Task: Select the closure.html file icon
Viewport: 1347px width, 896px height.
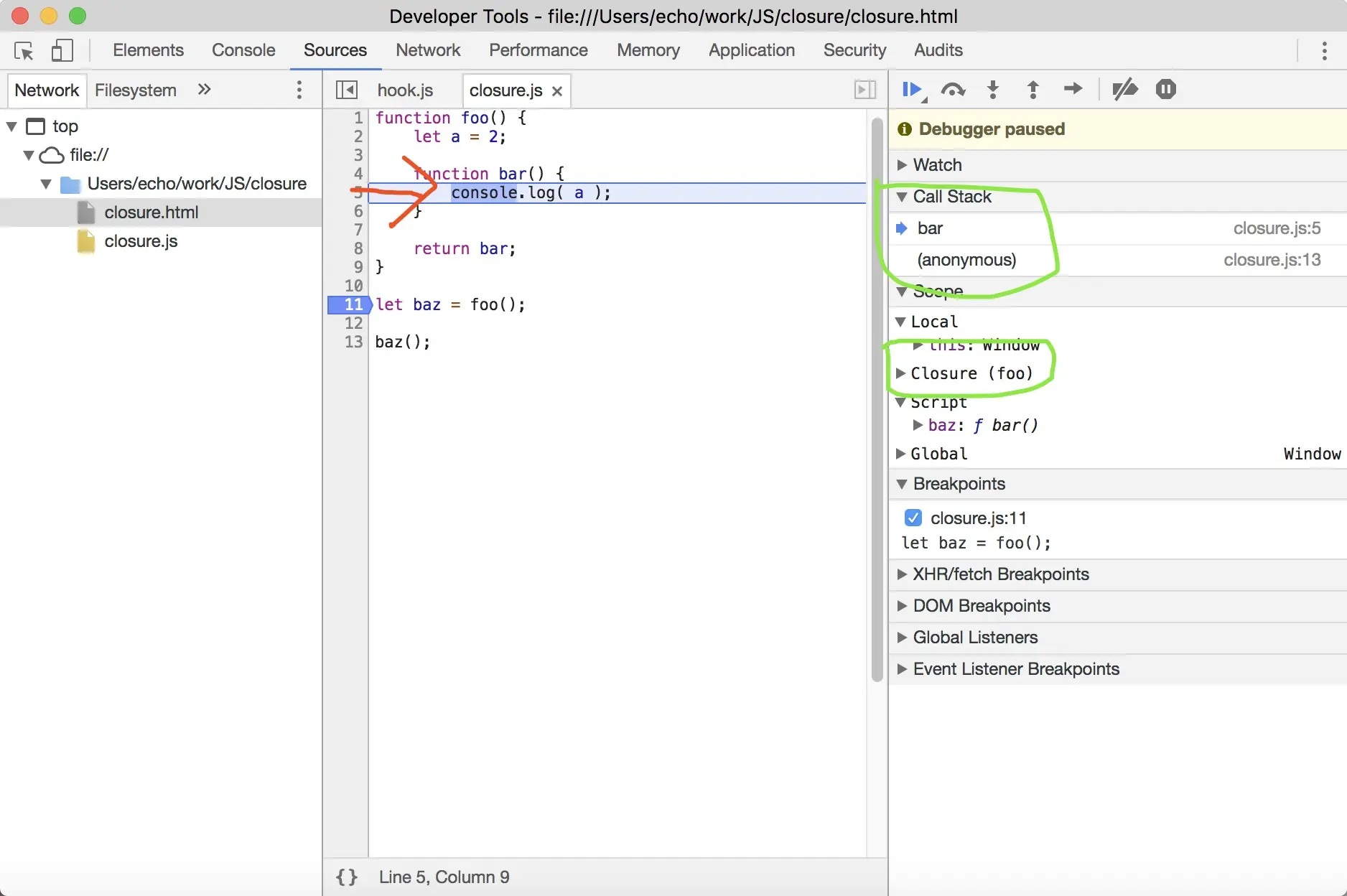Action: [x=86, y=213]
